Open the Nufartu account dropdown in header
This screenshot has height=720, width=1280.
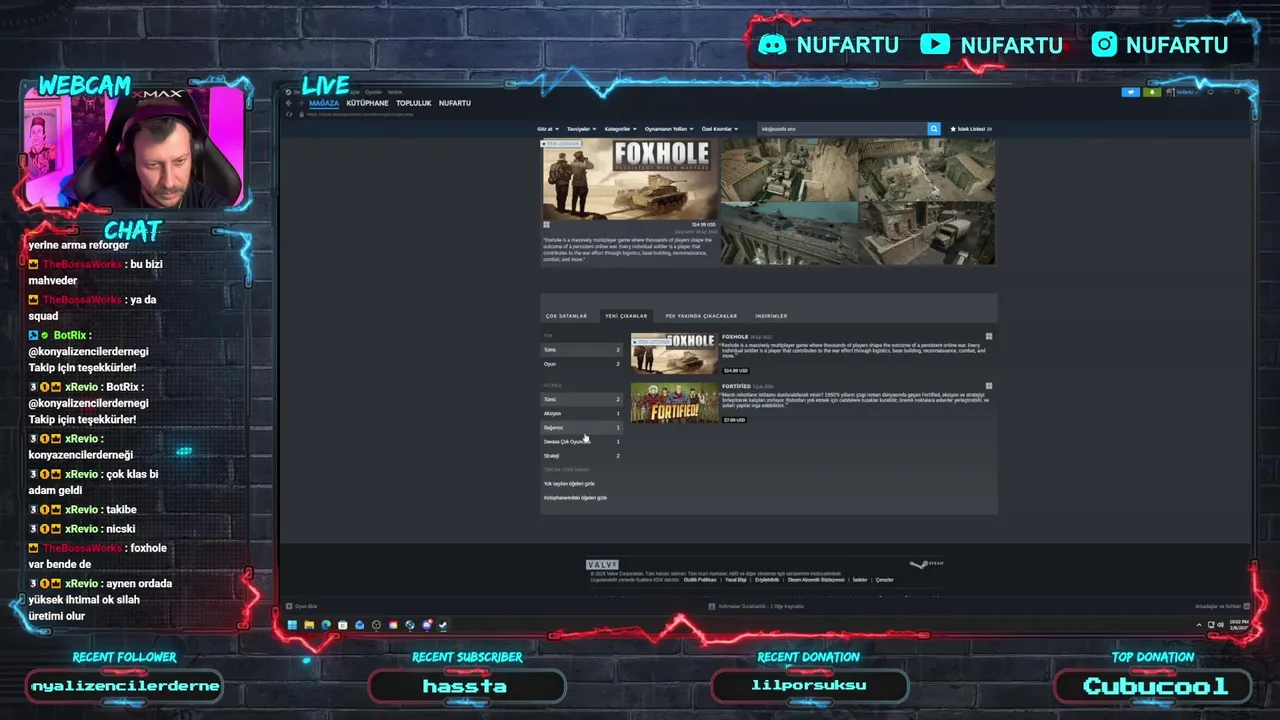click(1187, 92)
